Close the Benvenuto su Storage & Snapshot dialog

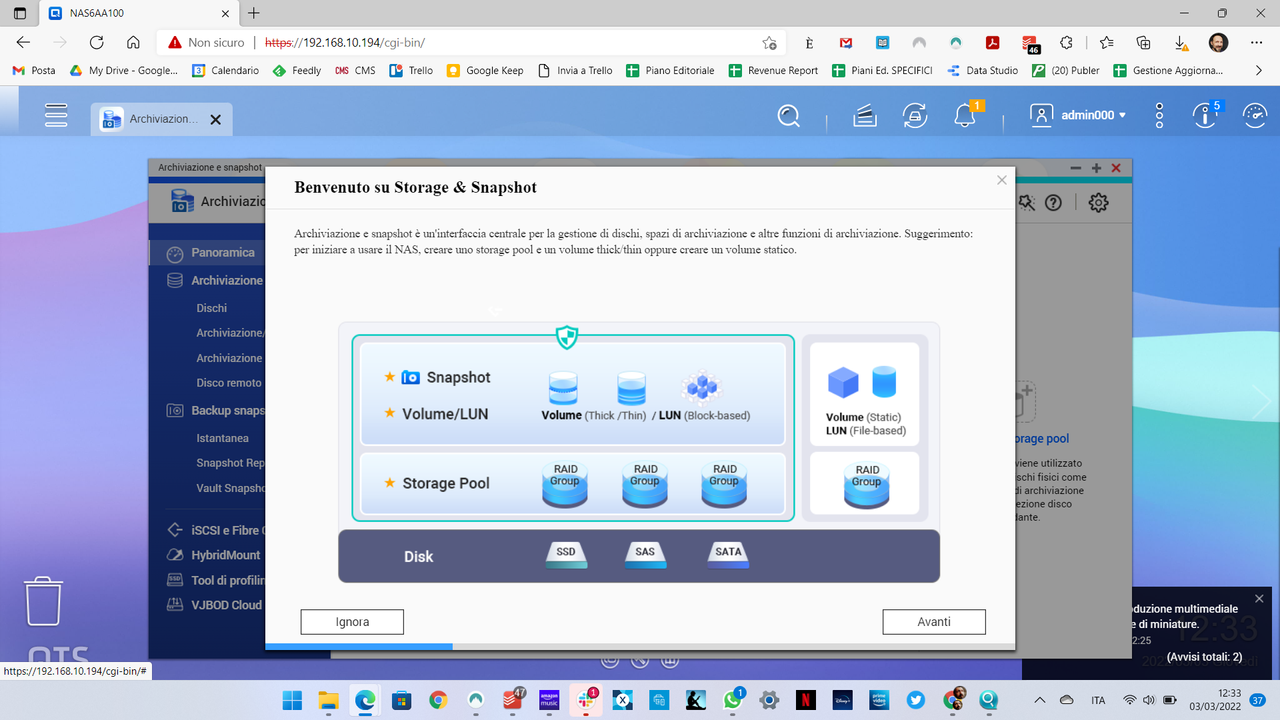coord(1001,180)
